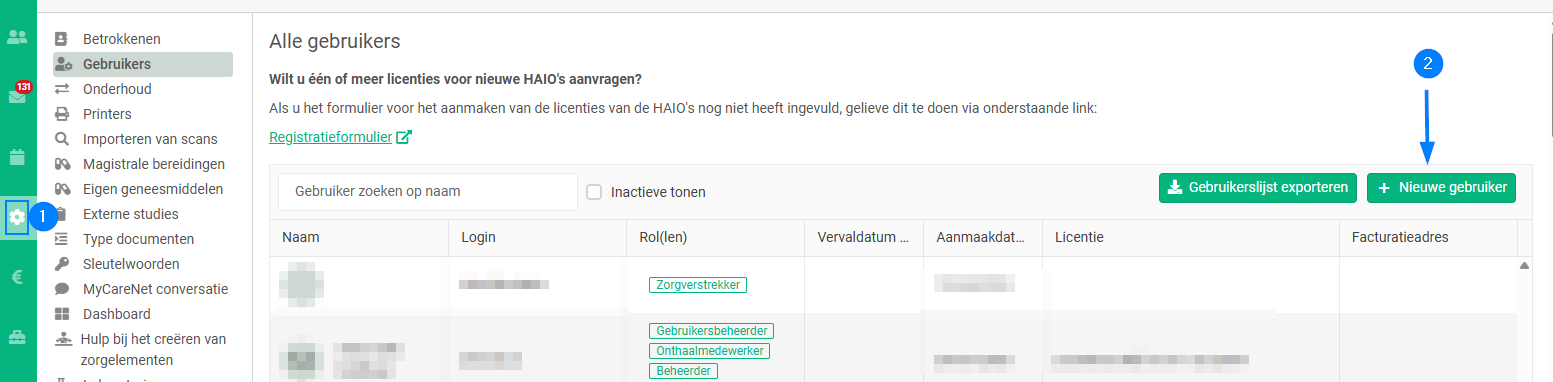Open the euro billing icon
Image resolution: width=1553 pixels, height=382 pixels.
click(18, 278)
